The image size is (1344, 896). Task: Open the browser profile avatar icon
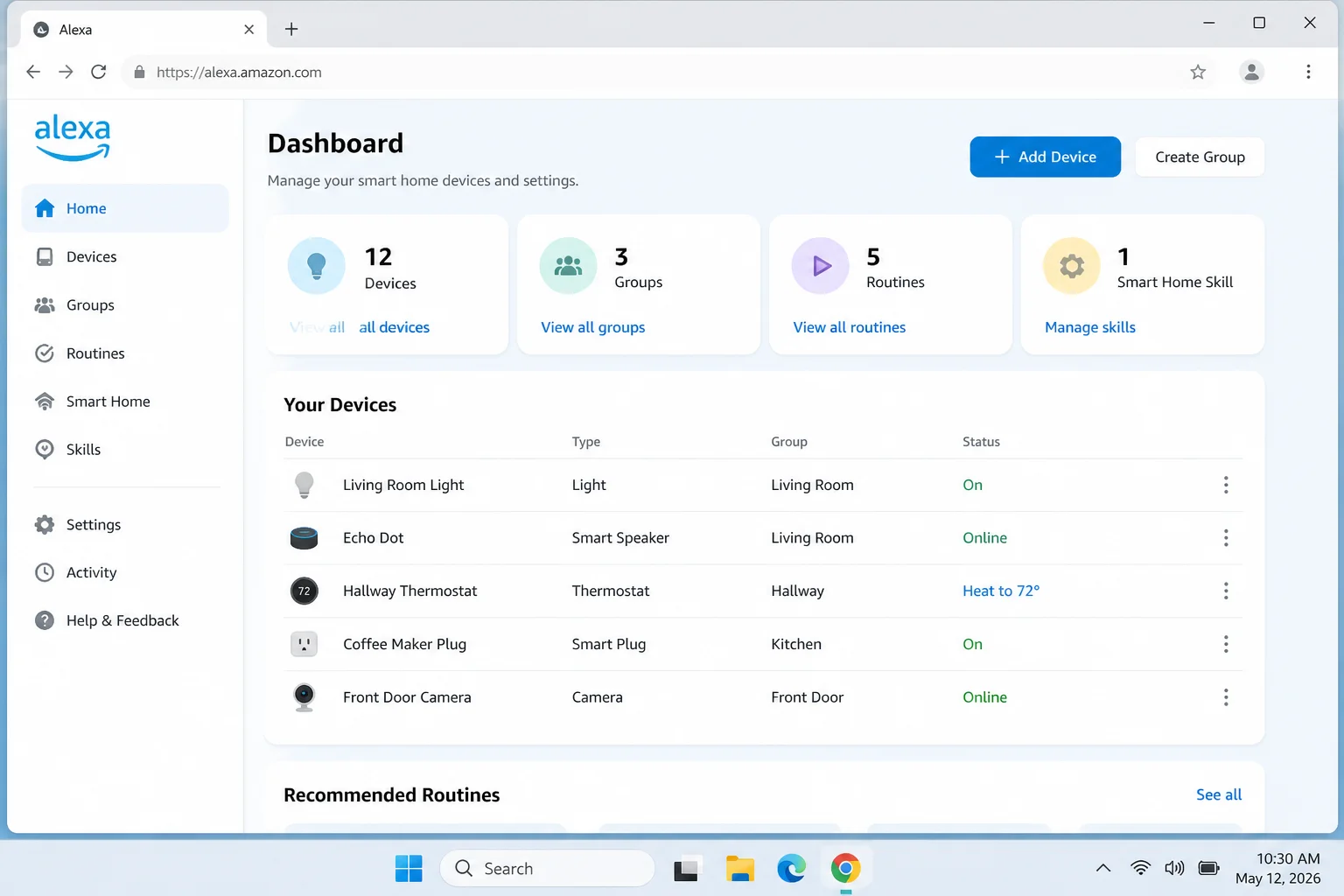coord(1252,72)
